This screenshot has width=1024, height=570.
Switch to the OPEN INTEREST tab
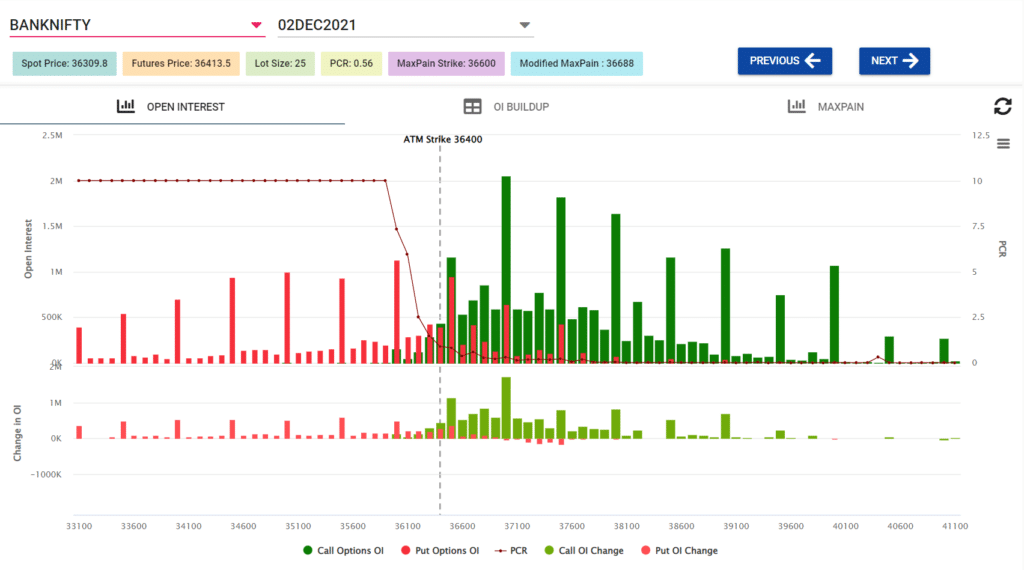click(x=172, y=106)
